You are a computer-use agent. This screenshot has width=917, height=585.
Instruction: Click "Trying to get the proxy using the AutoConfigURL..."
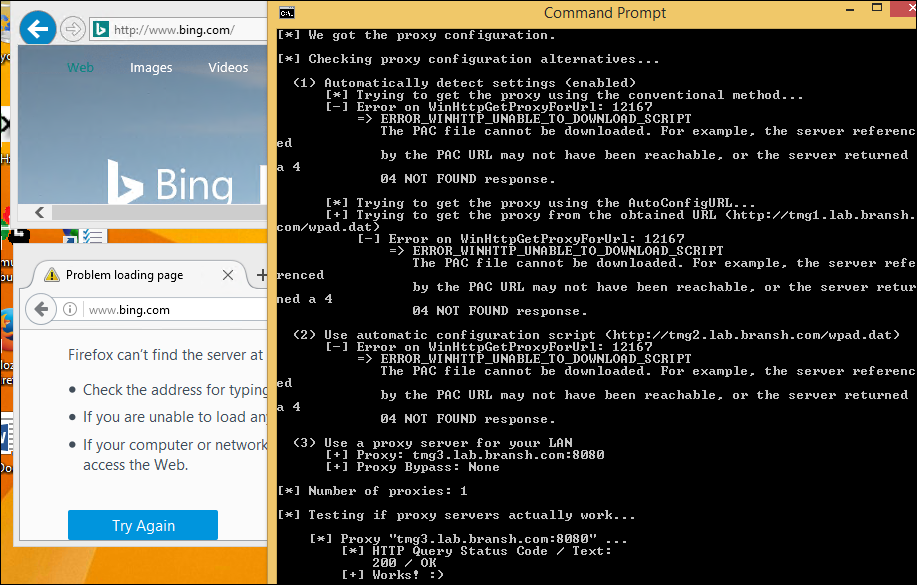click(x=540, y=203)
